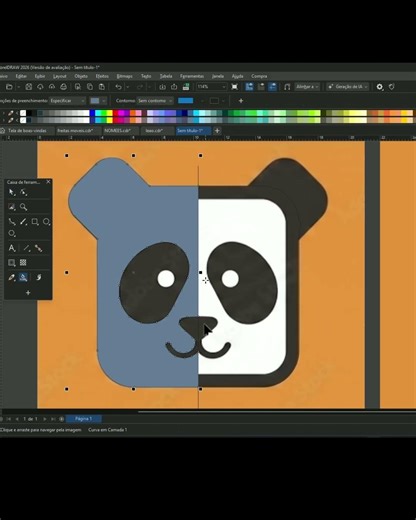Image resolution: width=416 pixels, height=520 pixels.
Task: Click the Open folder icon
Action: (x=9, y=87)
